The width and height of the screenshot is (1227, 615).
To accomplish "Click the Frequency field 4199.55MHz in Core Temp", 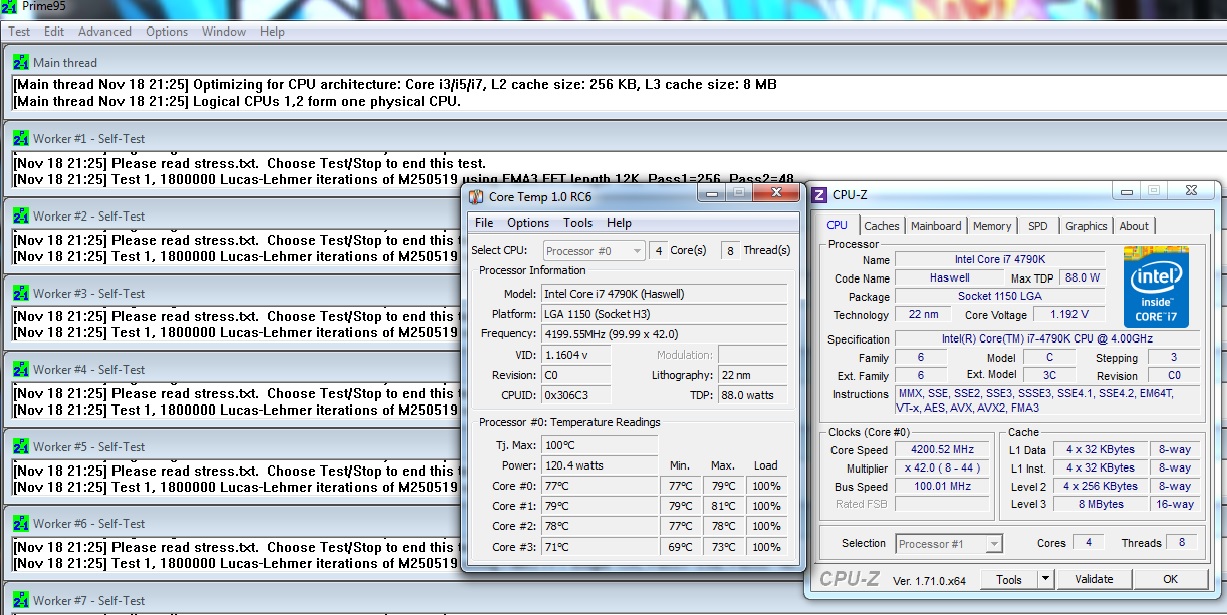I will click(x=664, y=333).
